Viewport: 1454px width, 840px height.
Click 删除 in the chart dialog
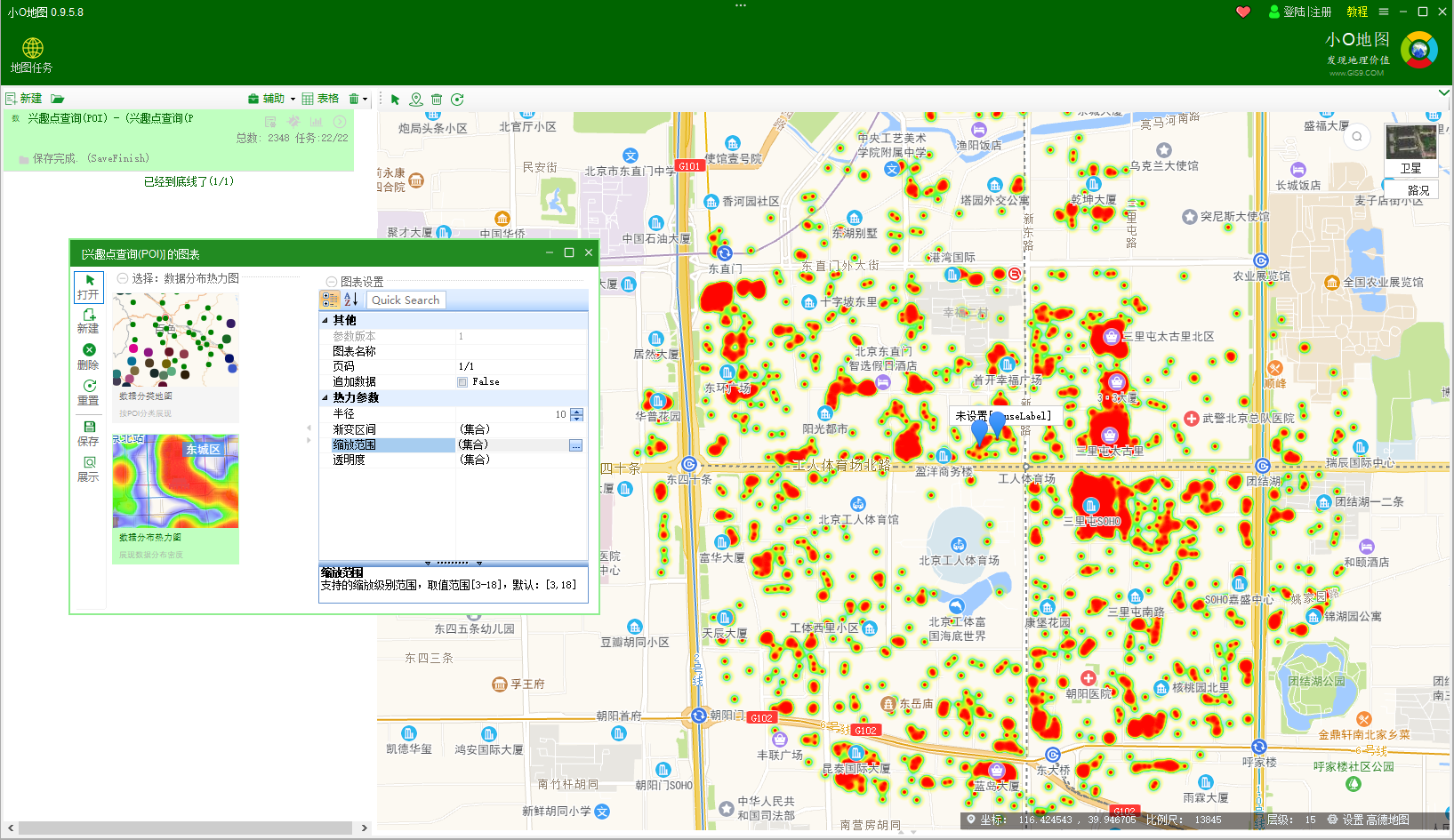(x=89, y=357)
